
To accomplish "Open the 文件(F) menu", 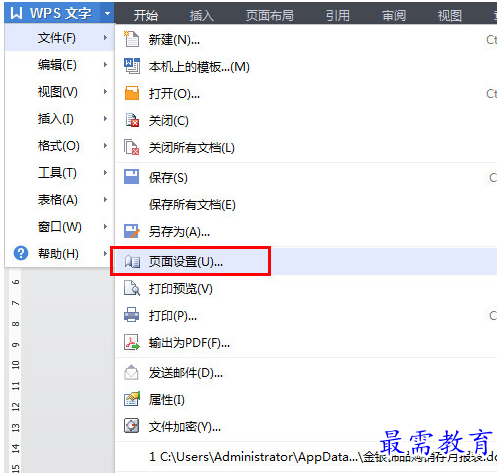I will (59, 37).
